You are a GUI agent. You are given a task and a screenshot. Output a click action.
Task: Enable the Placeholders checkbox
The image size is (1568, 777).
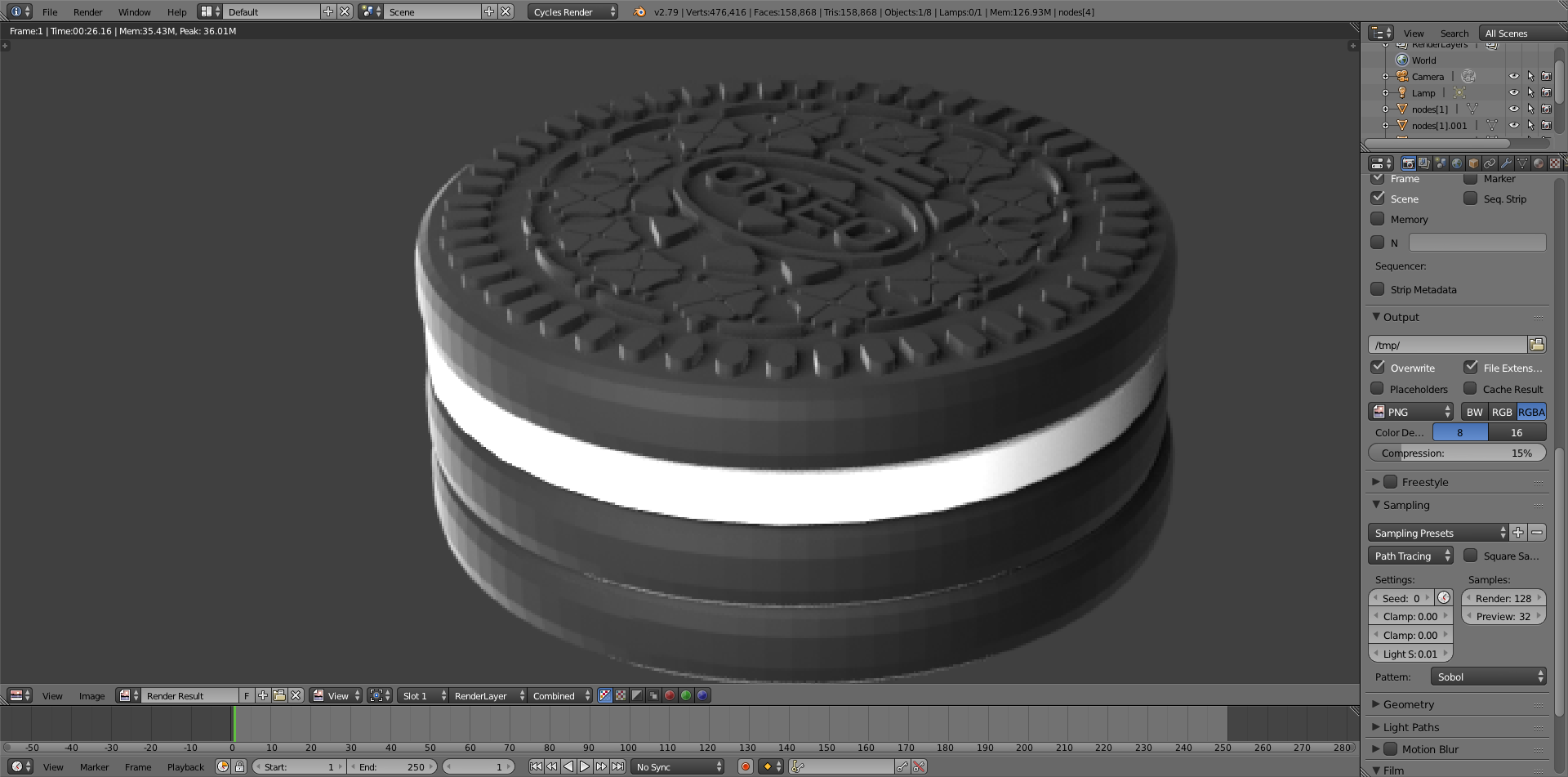(1378, 389)
